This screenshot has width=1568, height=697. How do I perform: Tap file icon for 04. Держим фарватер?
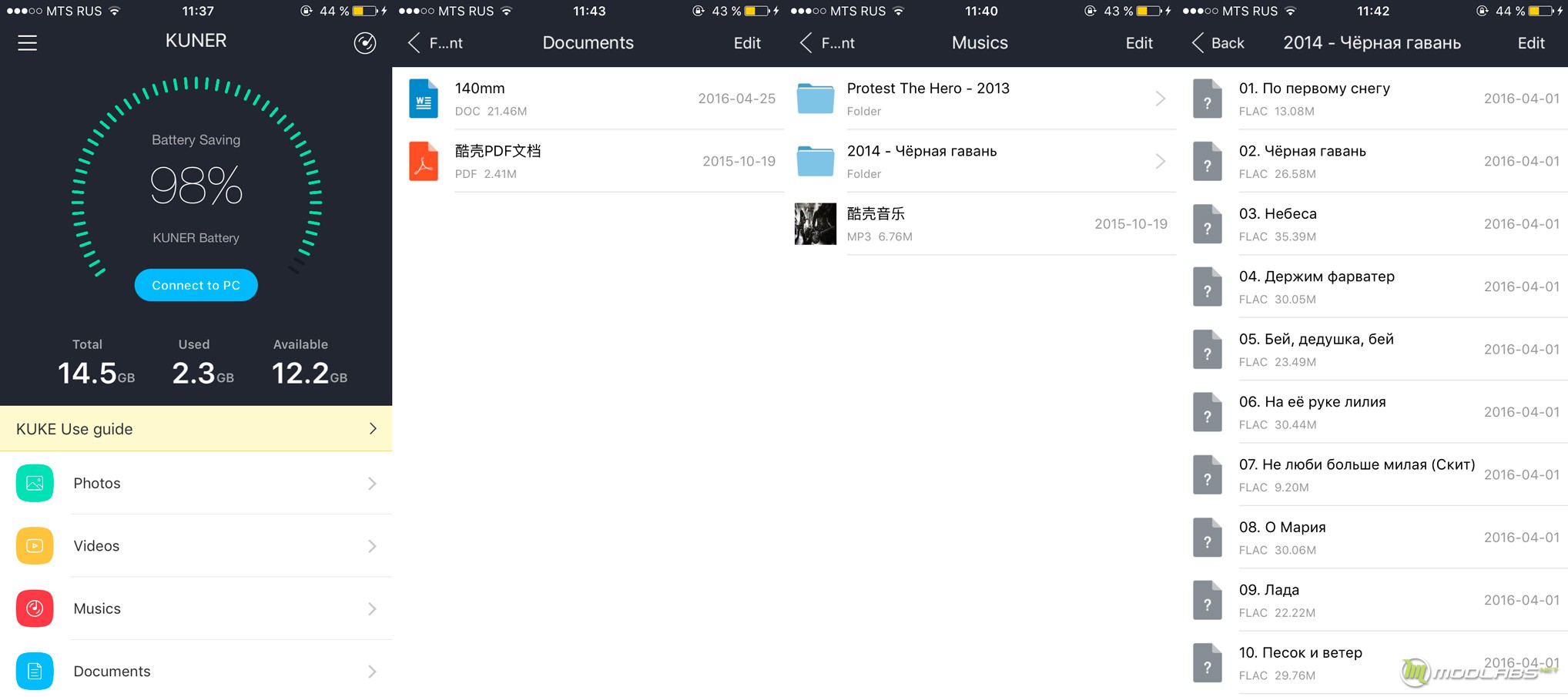point(1208,287)
